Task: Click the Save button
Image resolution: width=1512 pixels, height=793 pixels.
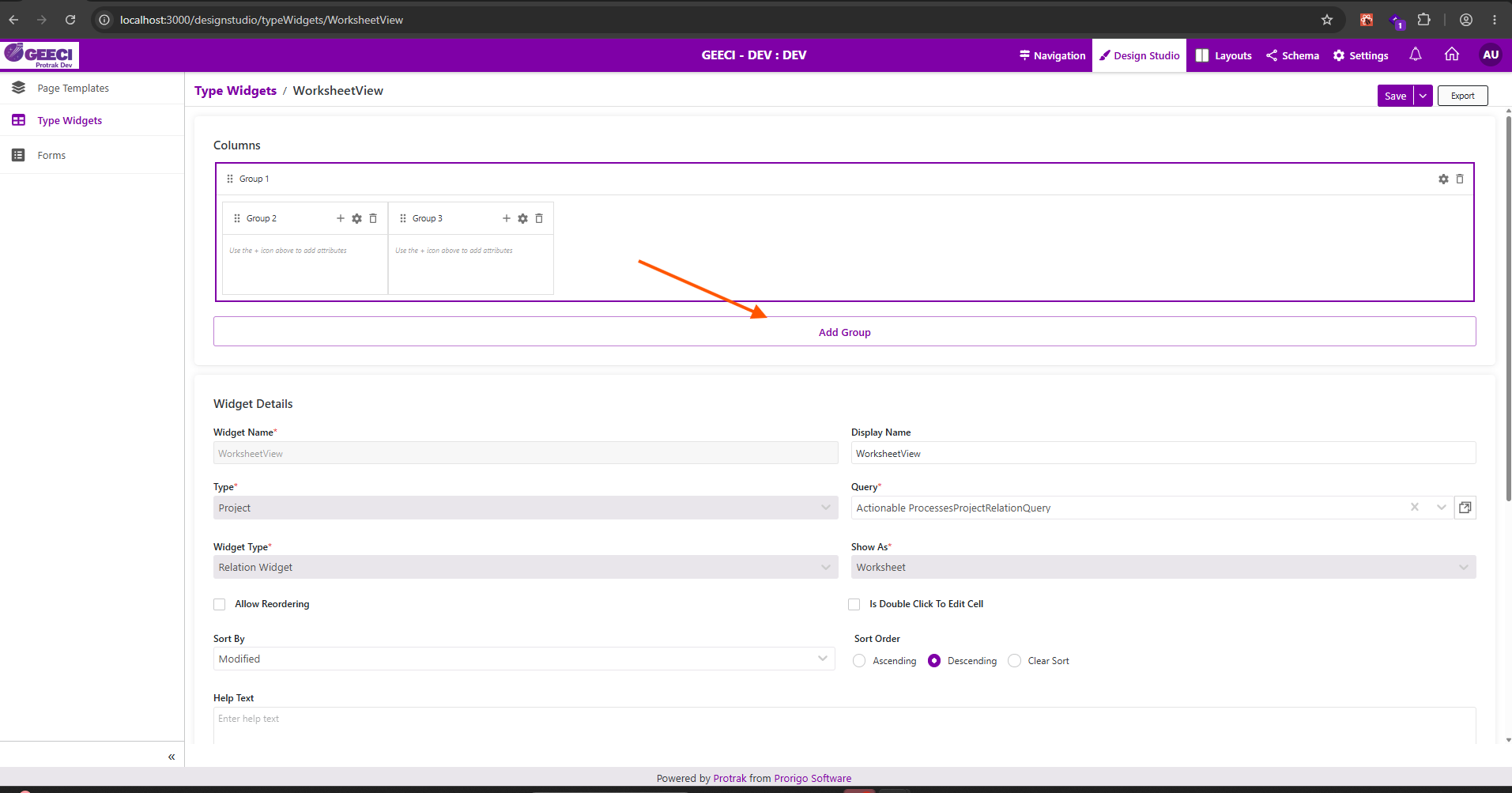Action: coord(1396,96)
